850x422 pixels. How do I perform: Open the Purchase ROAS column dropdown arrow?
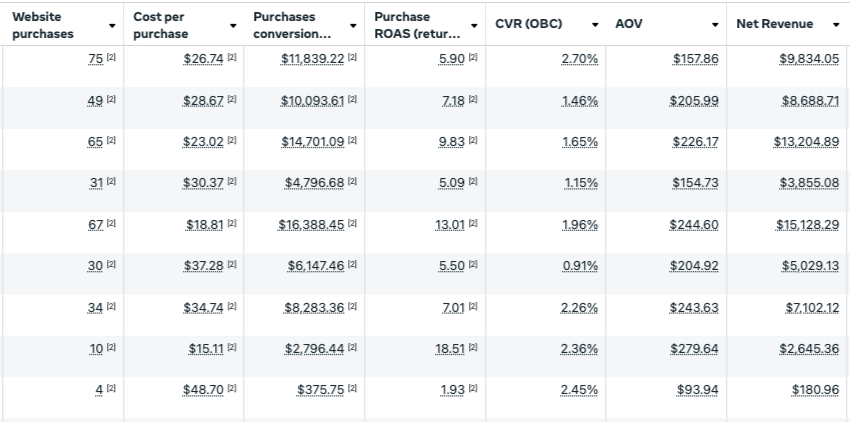coord(474,25)
